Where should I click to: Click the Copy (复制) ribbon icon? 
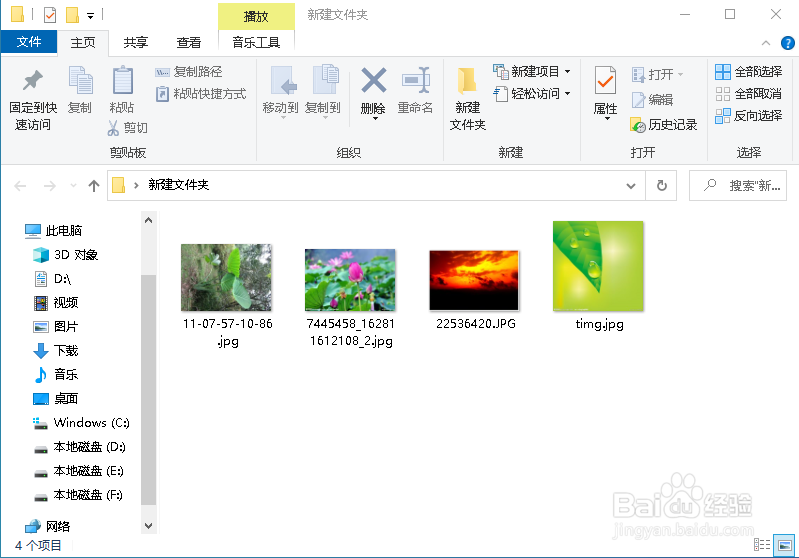click(x=80, y=81)
